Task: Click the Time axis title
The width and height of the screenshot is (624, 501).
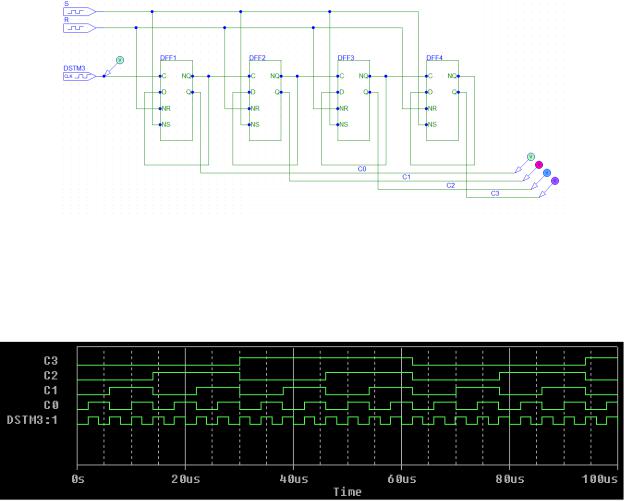Action: point(347,492)
